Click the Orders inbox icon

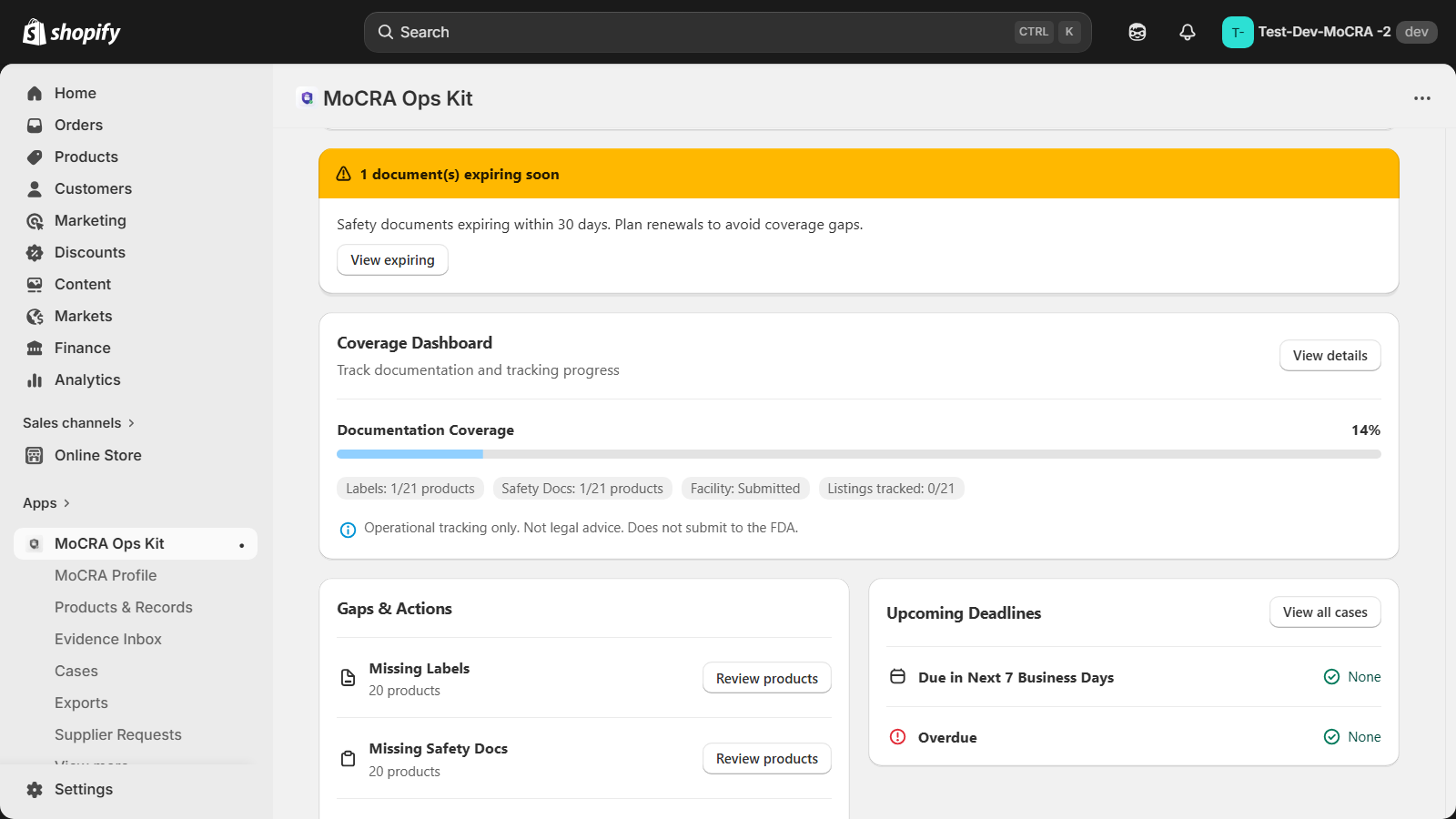35,125
